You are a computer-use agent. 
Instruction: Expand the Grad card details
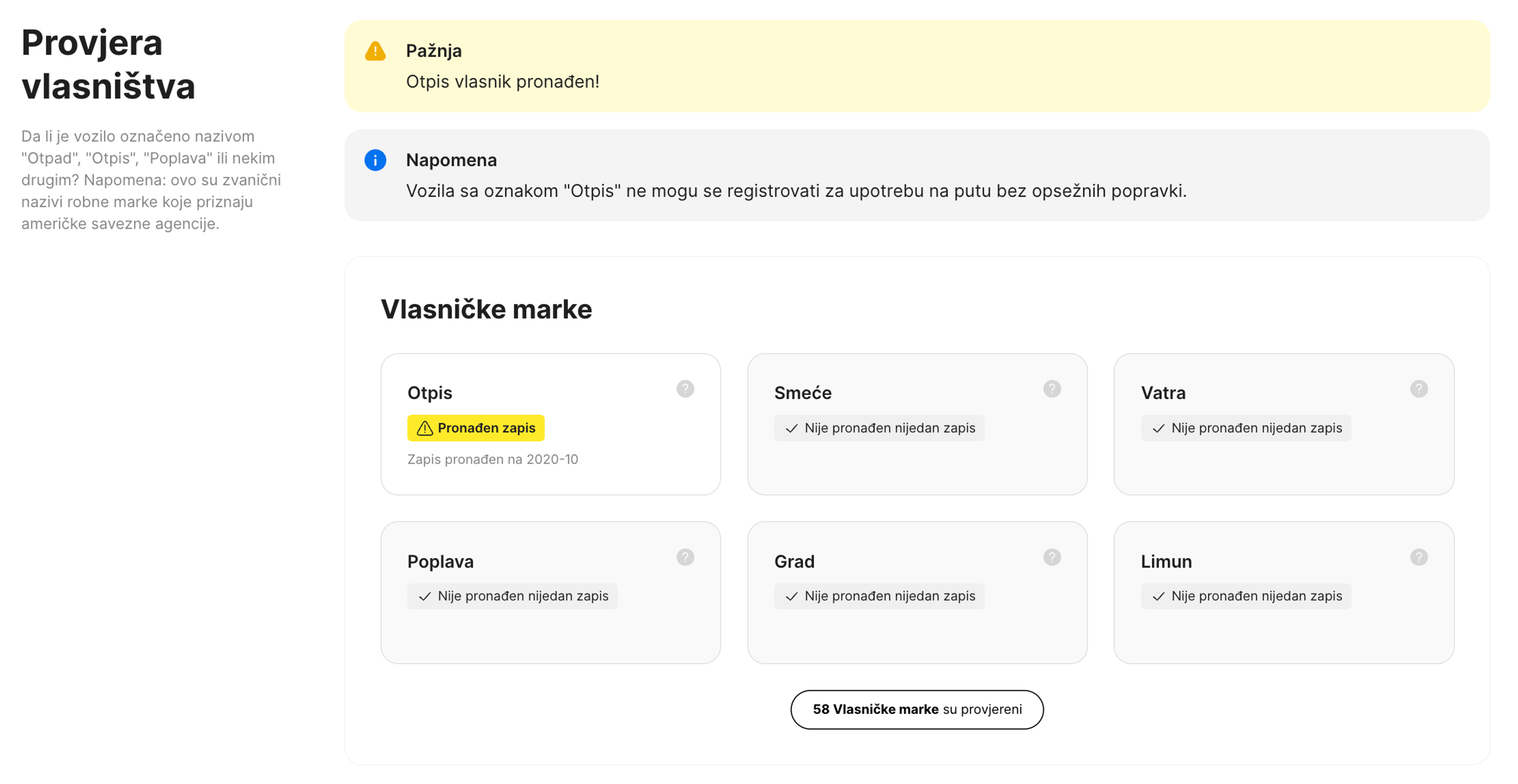pyautogui.click(x=918, y=592)
